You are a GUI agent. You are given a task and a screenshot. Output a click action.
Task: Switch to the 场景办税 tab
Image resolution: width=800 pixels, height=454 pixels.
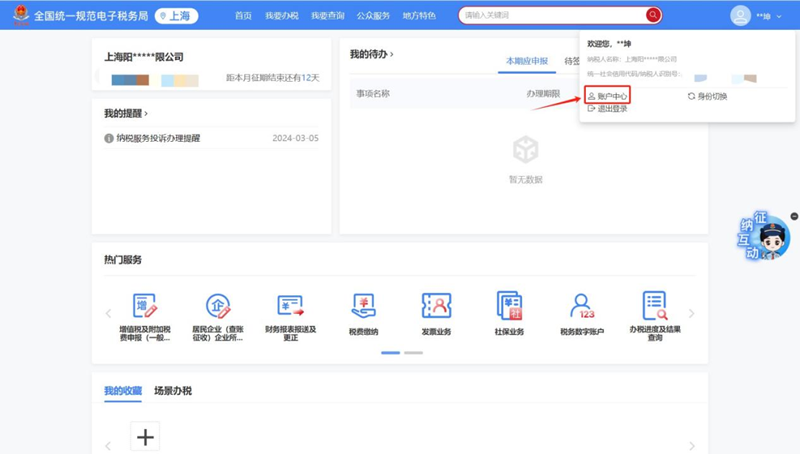tap(173, 391)
